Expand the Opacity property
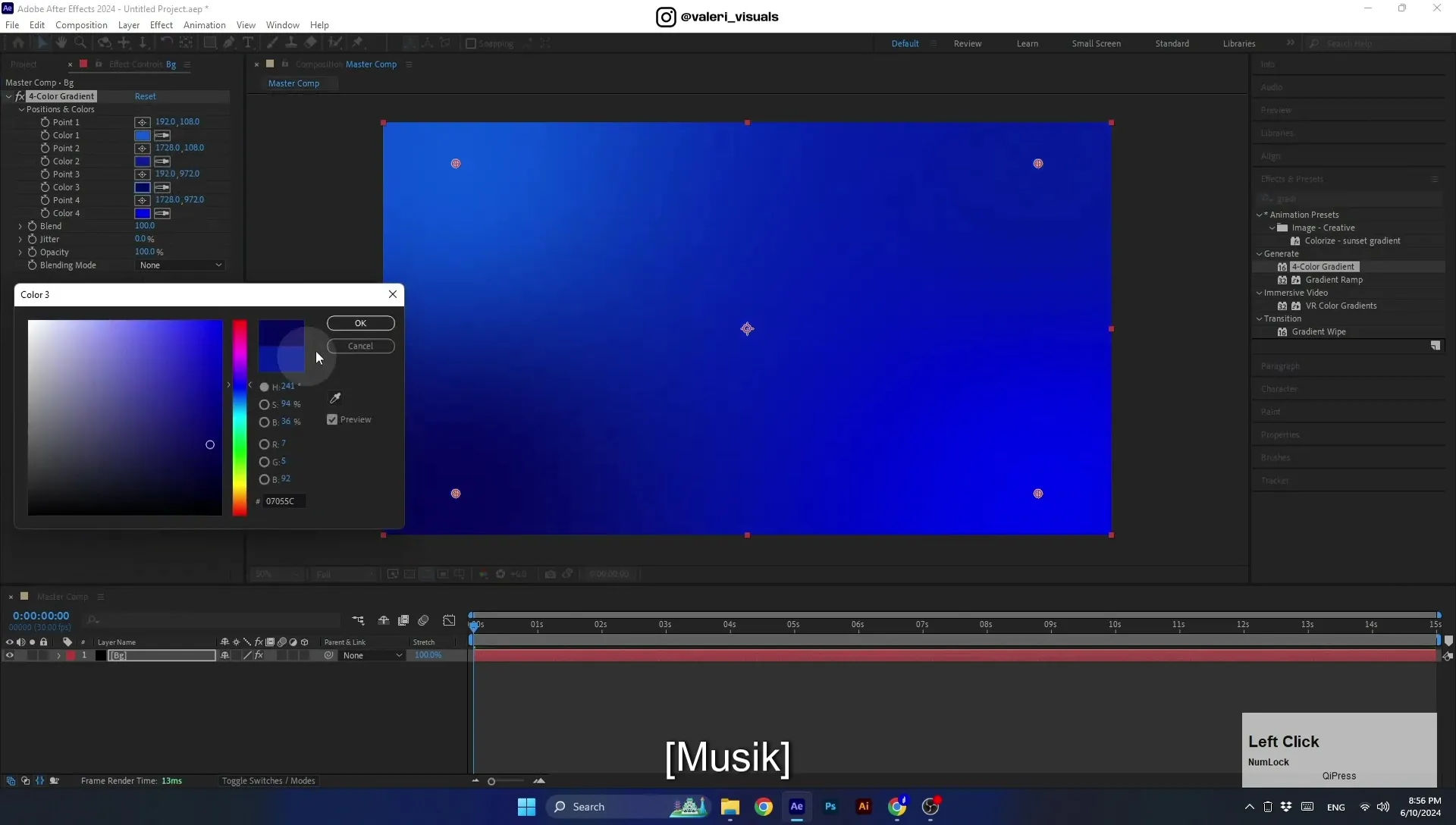The image size is (1456, 825). pos(20,253)
